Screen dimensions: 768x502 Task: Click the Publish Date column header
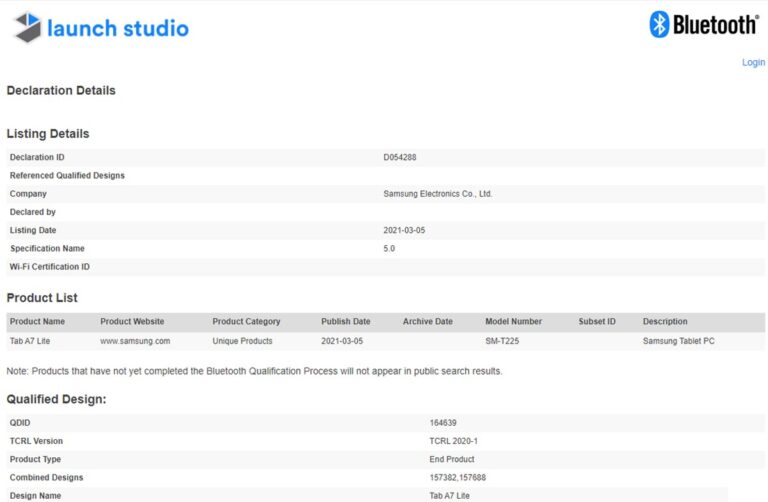[346, 321]
